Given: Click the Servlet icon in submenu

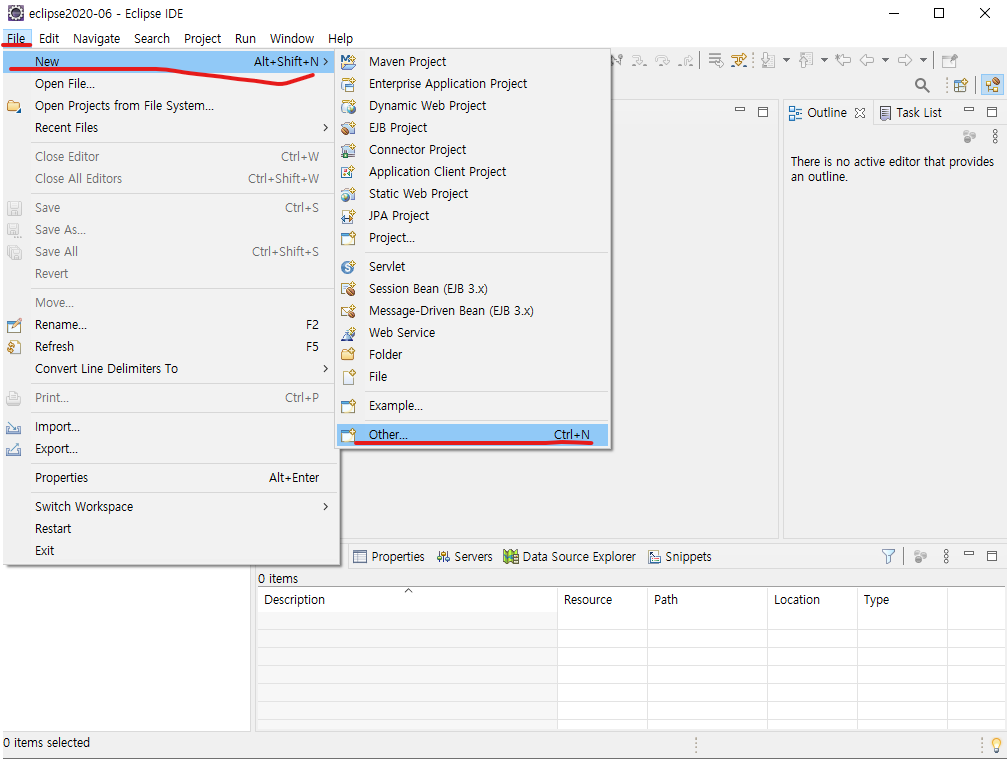Looking at the screenshot, I should 348,266.
